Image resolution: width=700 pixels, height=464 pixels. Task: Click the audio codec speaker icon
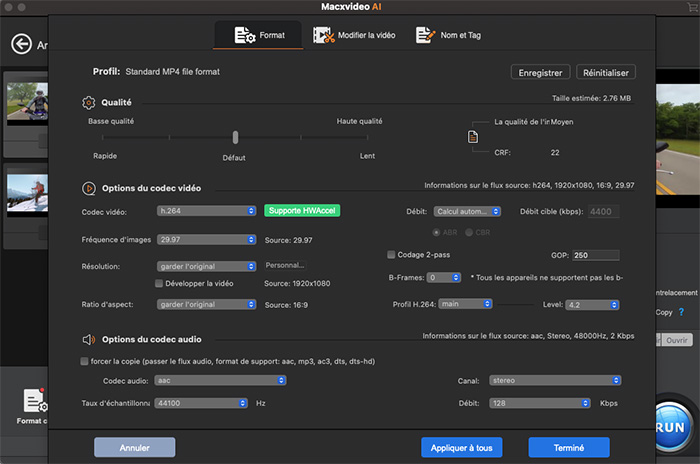coord(88,339)
